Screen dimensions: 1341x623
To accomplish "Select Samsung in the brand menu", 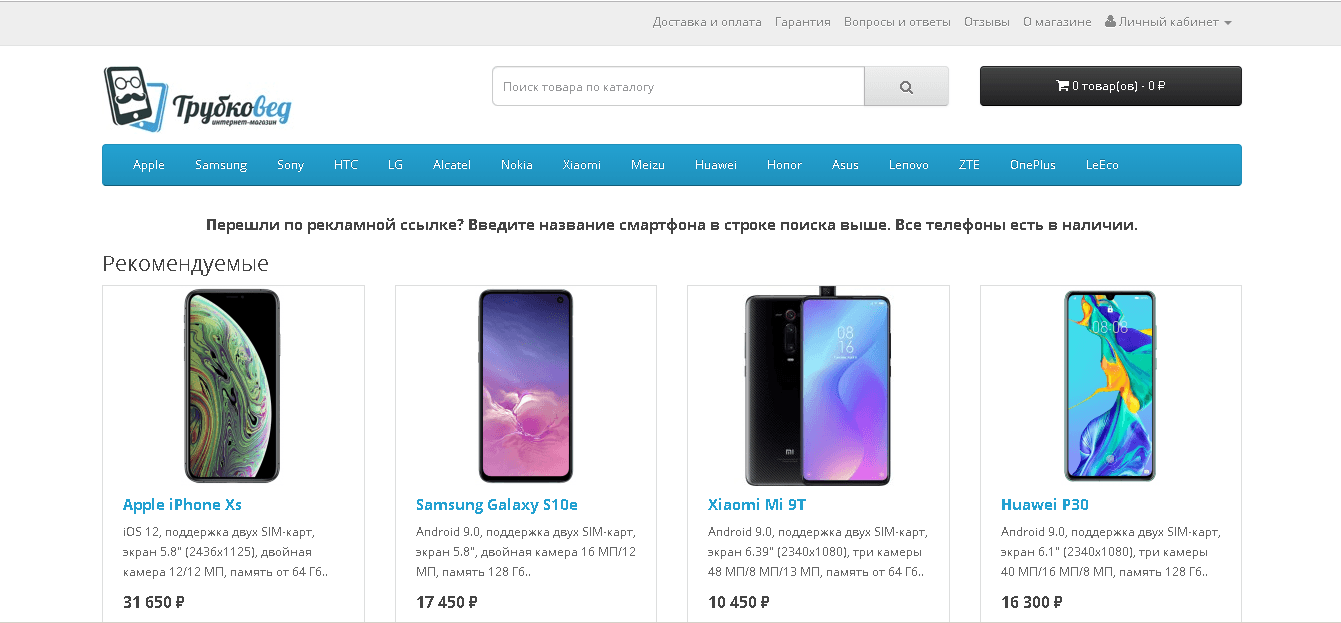I will [x=221, y=165].
